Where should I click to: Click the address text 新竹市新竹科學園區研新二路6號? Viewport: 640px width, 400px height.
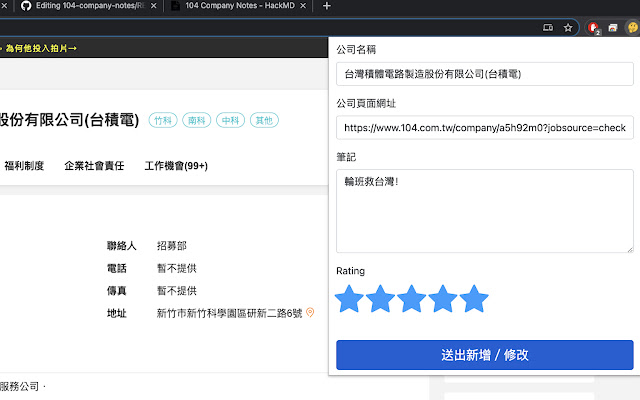tap(229, 313)
